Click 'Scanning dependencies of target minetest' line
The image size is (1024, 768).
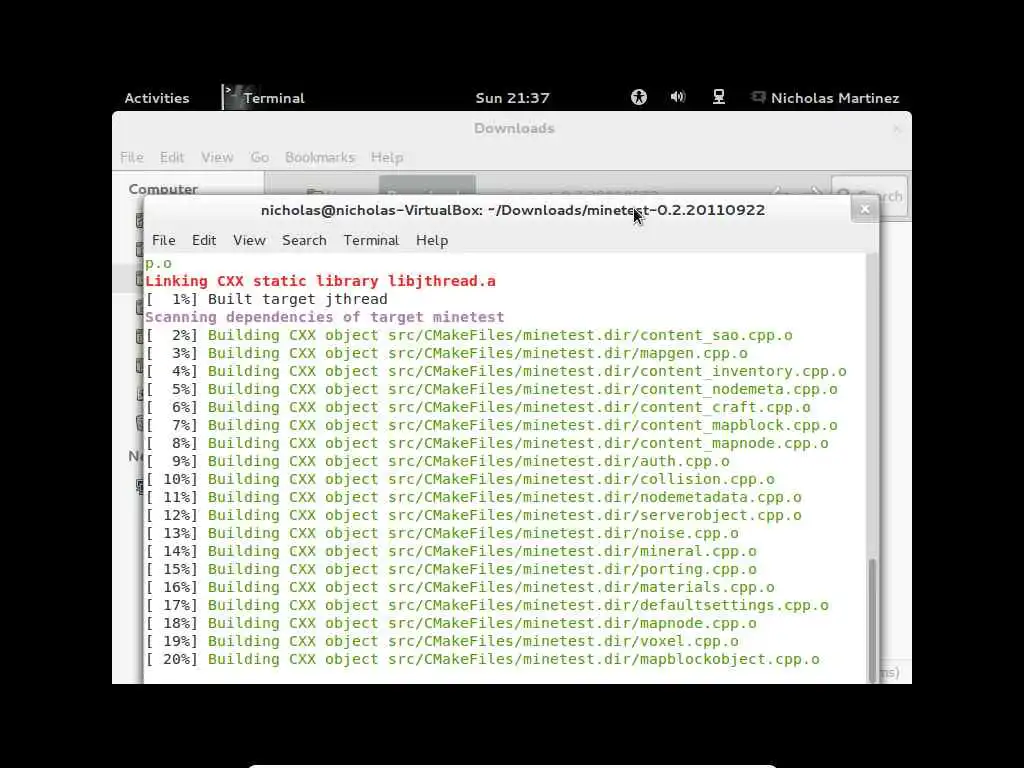point(325,317)
